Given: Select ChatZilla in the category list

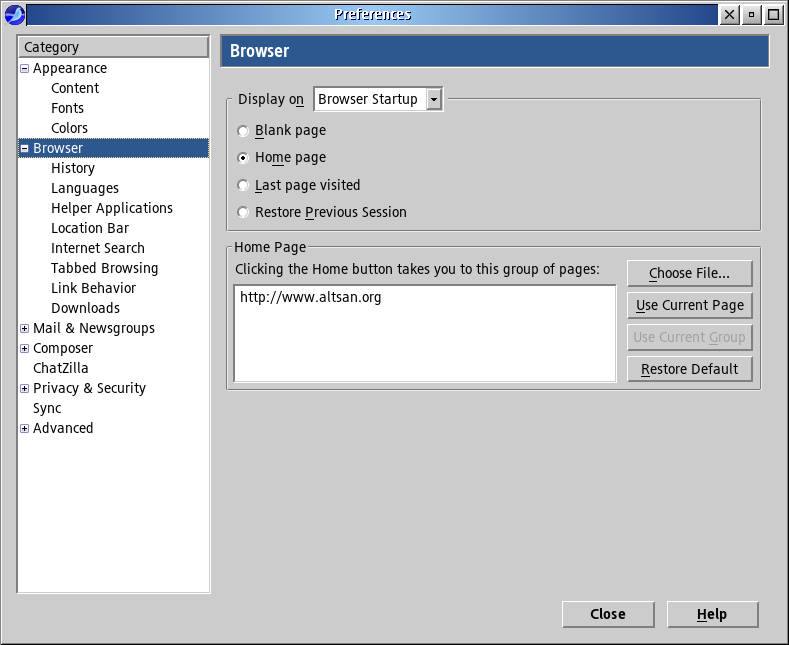Looking at the screenshot, I should 60,368.
